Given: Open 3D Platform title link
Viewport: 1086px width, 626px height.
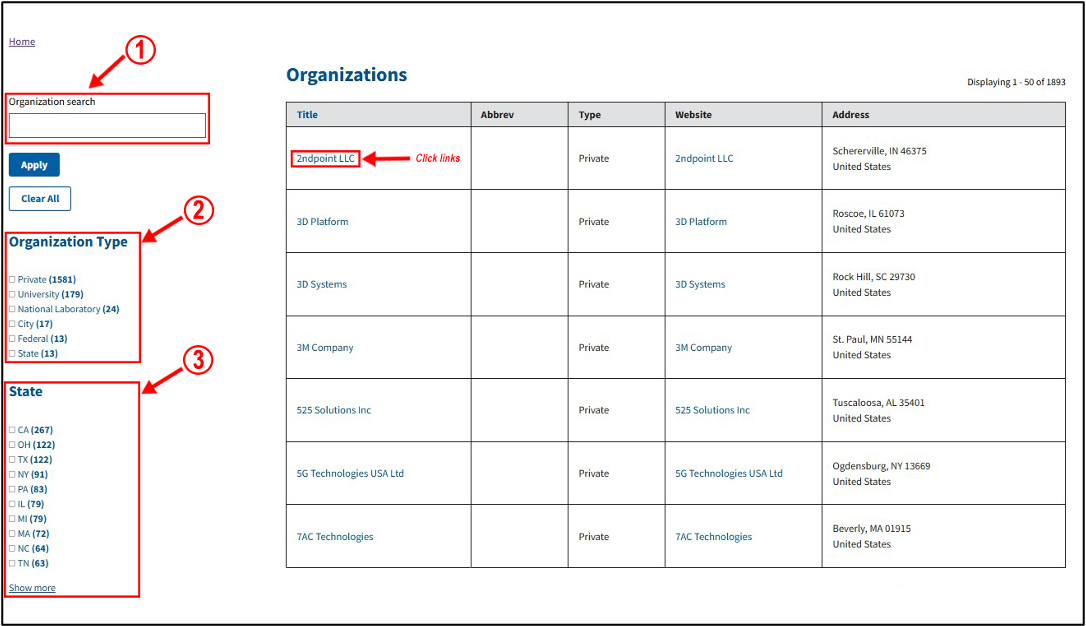Looking at the screenshot, I should tap(322, 222).
